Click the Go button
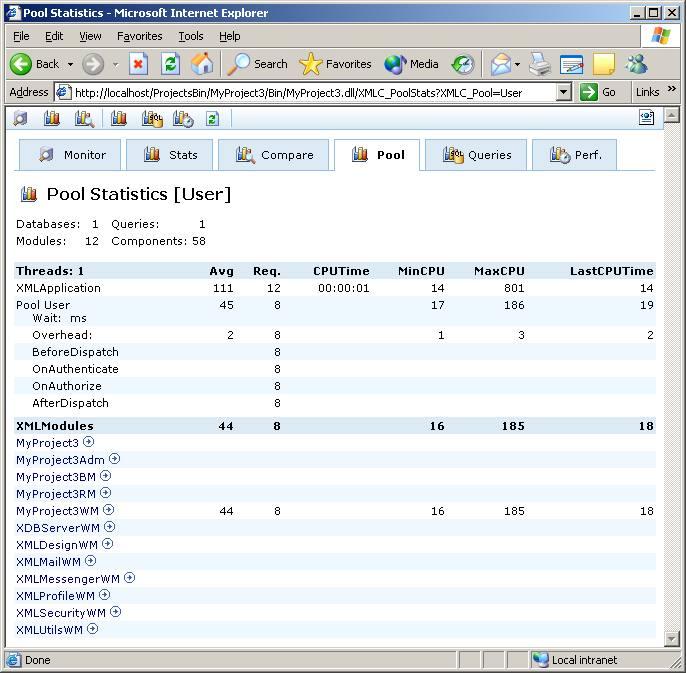Screen dimensions: 686x673 point(600,92)
